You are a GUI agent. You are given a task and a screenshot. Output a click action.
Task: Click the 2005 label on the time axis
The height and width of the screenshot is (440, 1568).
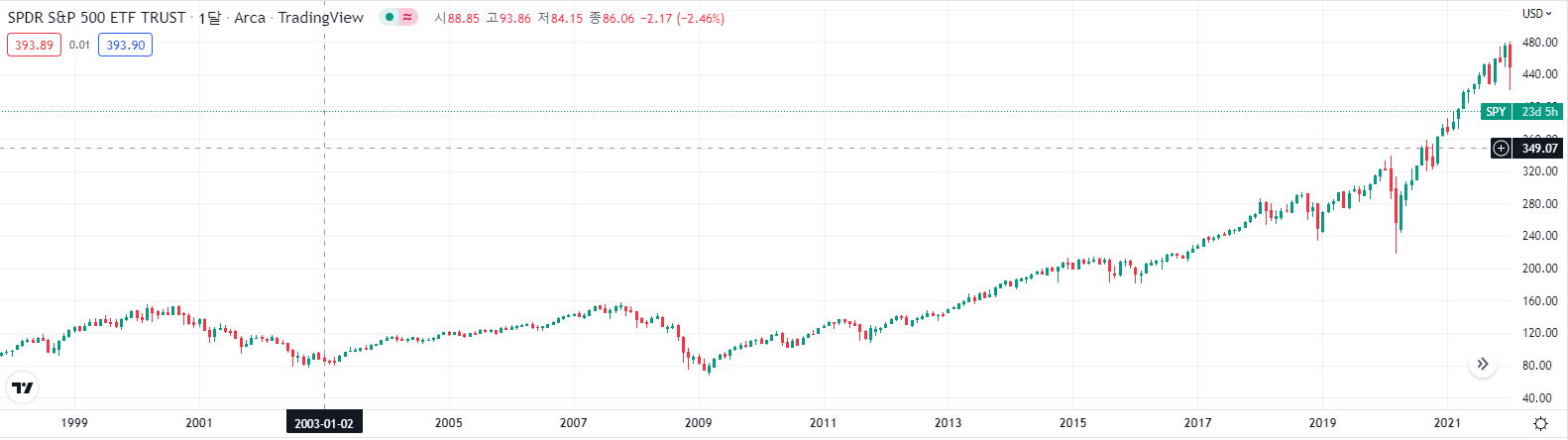[449, 423]
